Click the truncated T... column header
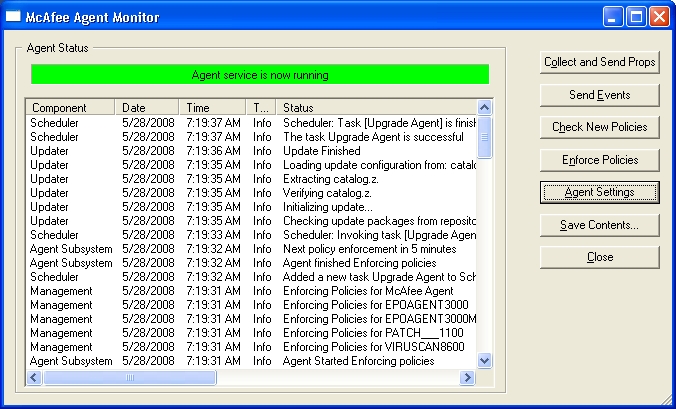Viewport: 676px width, 409px height. (x=261, y=107)
